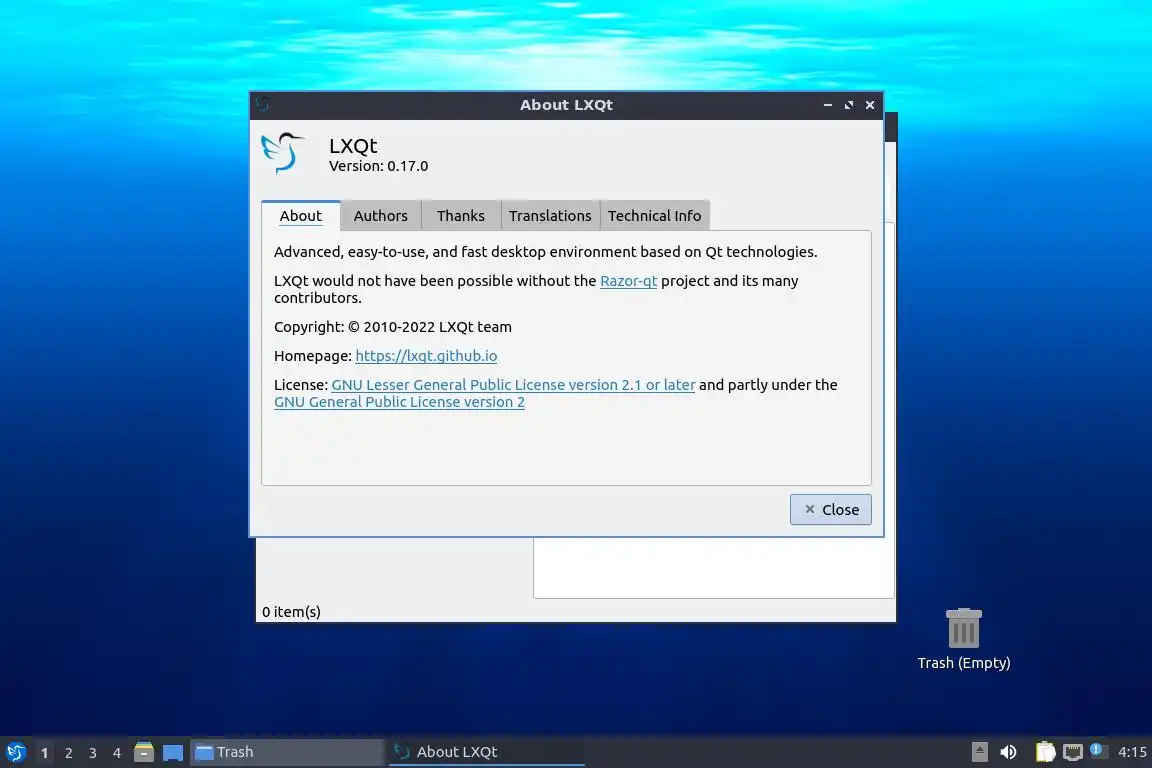Click the Close button in About dialog
The image size is (1152, 768).
(x=831, y=509)
